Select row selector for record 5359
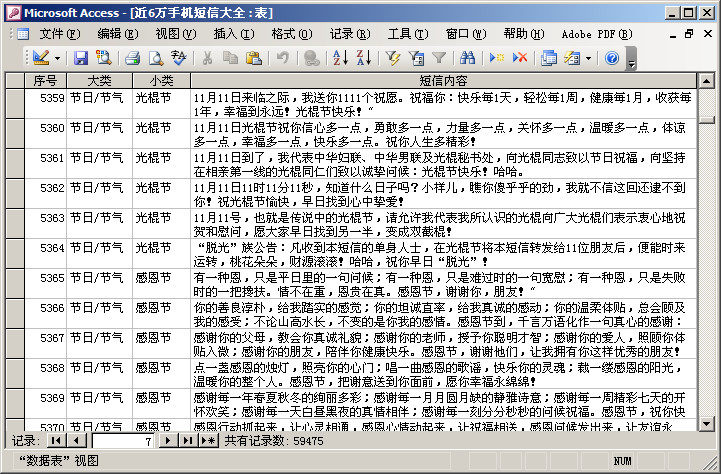721x474 pixels. [x=15, y=103]
